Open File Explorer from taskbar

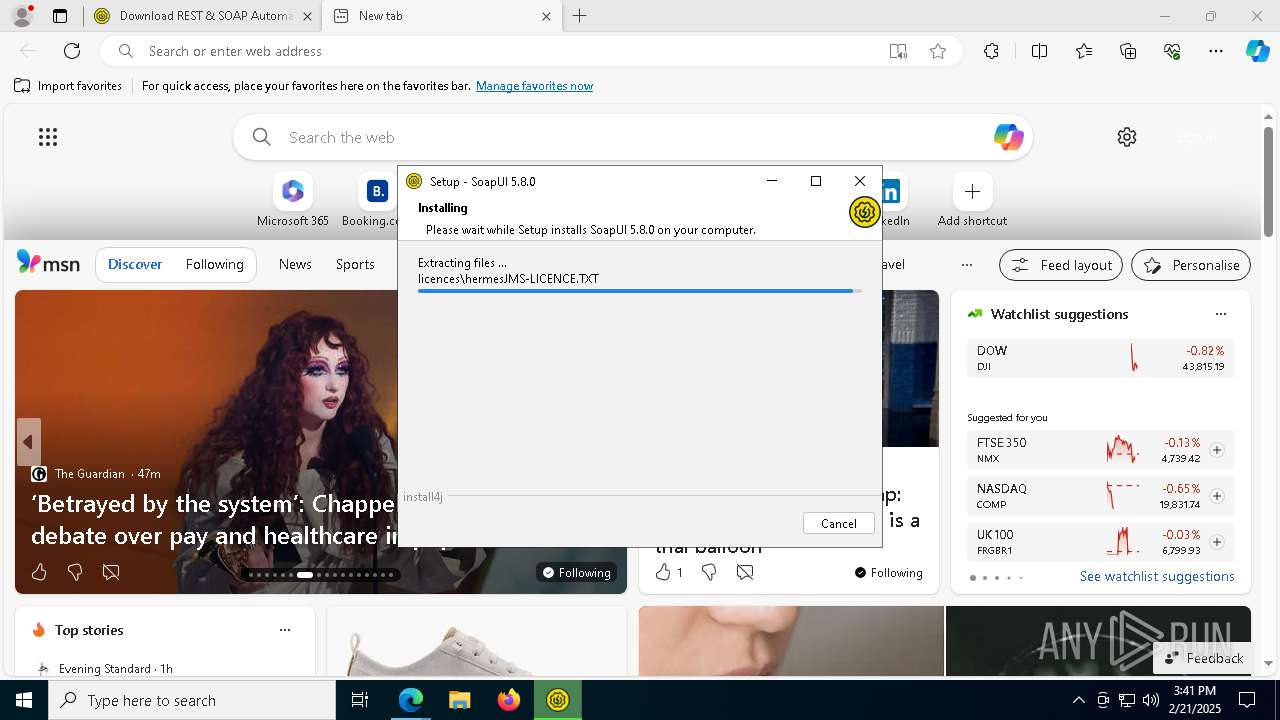(460, 700)
